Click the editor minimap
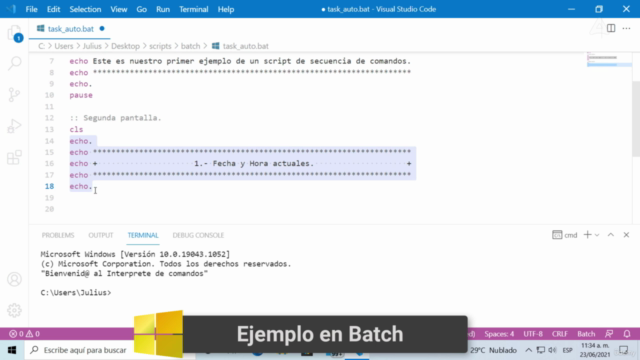Image resolution: width=640 pixels, height=360 pixels. click(609, 61)
